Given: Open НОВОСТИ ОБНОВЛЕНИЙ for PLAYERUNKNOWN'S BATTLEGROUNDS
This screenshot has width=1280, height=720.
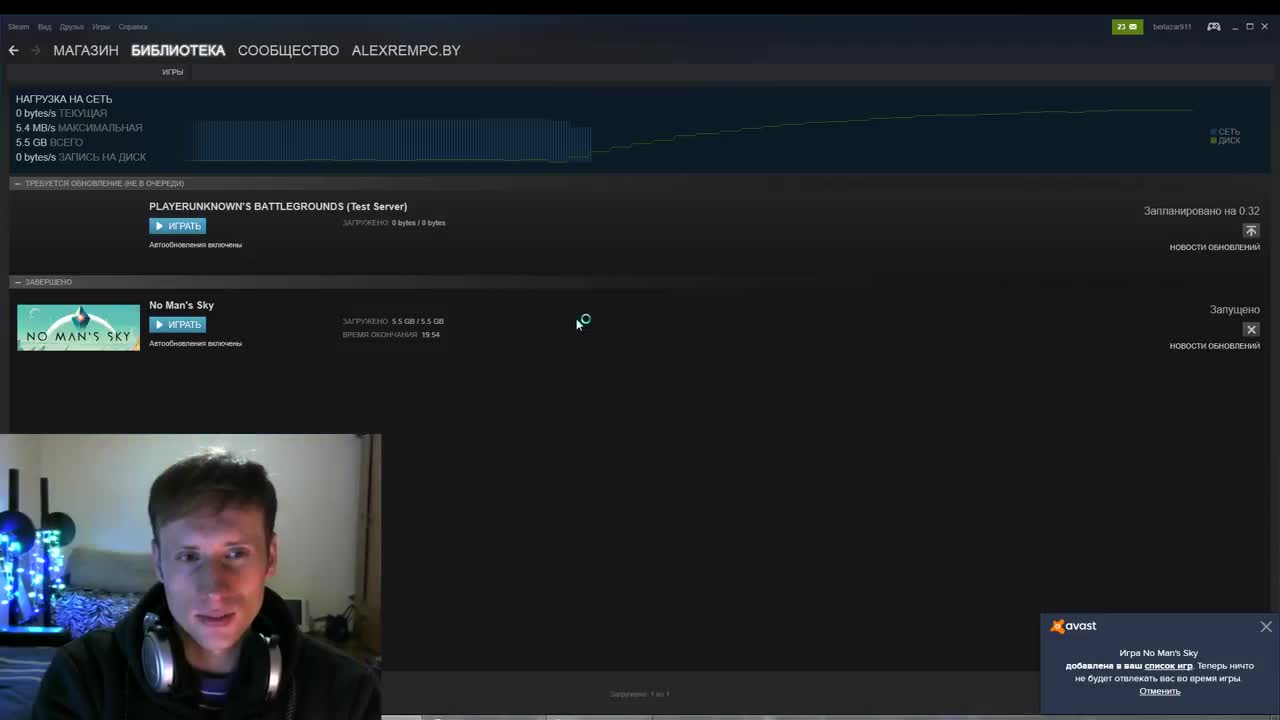Looking at the screenshot, I should (x=1215, y=247).
